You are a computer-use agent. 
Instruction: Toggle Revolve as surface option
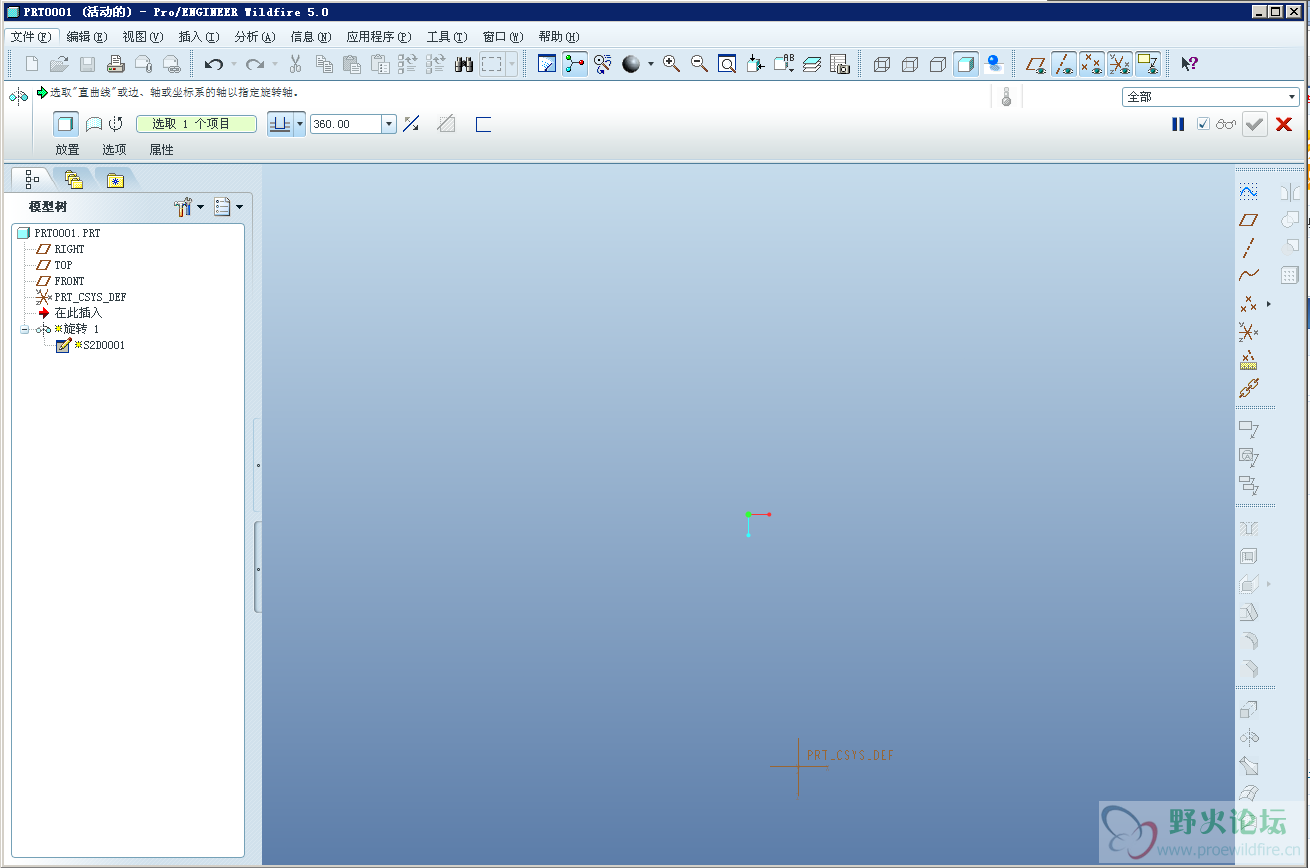93,124
